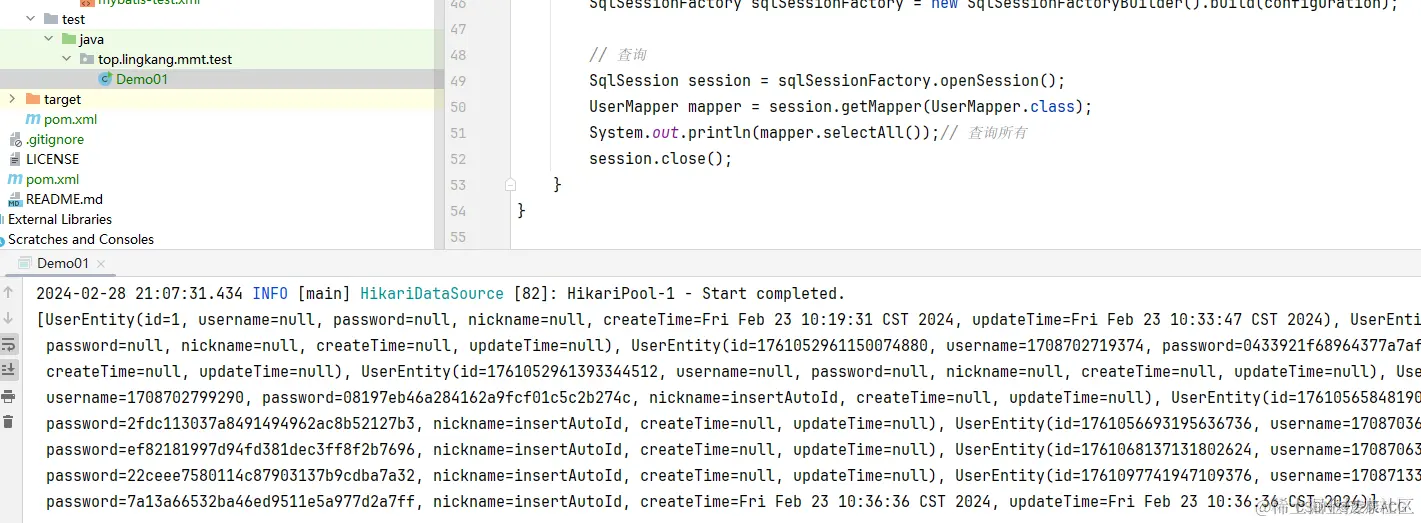Click the green java folder icon
The image size is (1421, 523).
coord(68,39)
